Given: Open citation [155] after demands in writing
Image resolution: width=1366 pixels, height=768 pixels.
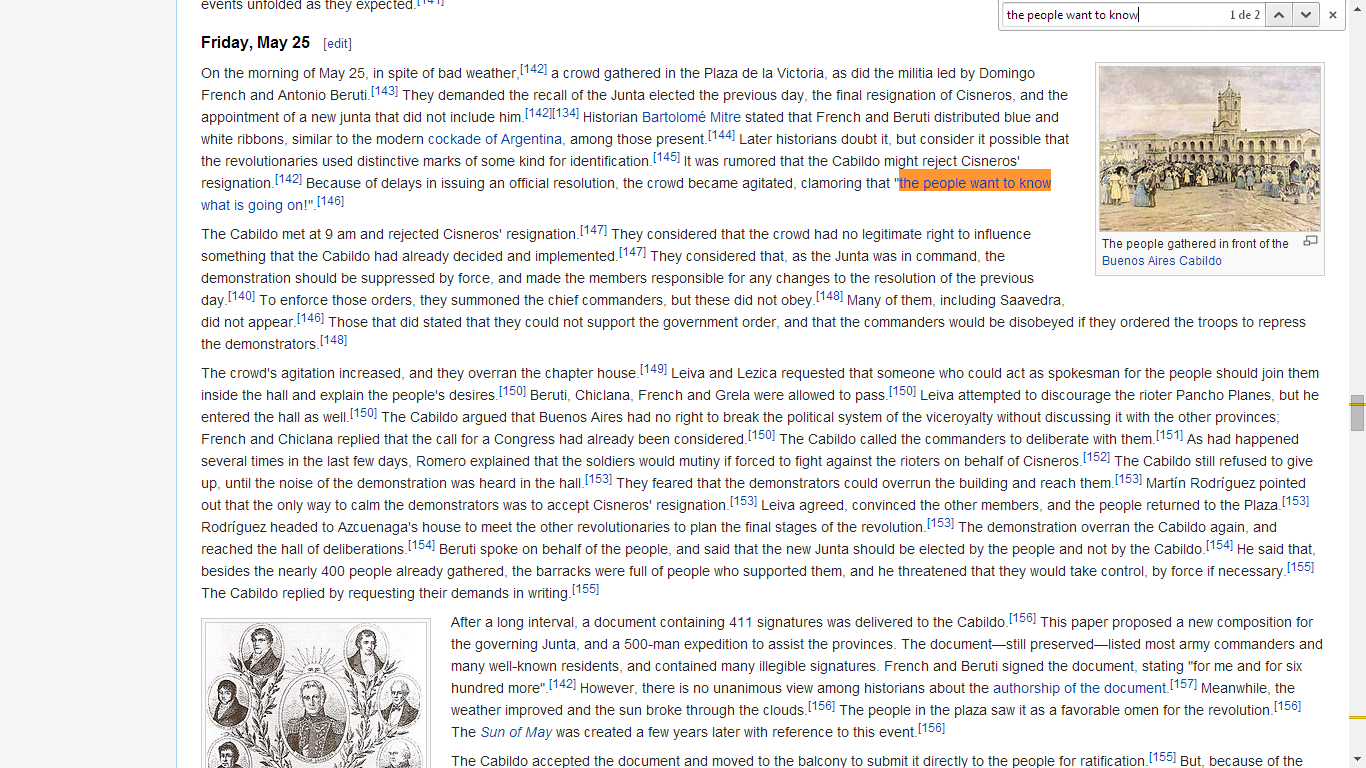Looking at the screenshot, I should 585,589.
